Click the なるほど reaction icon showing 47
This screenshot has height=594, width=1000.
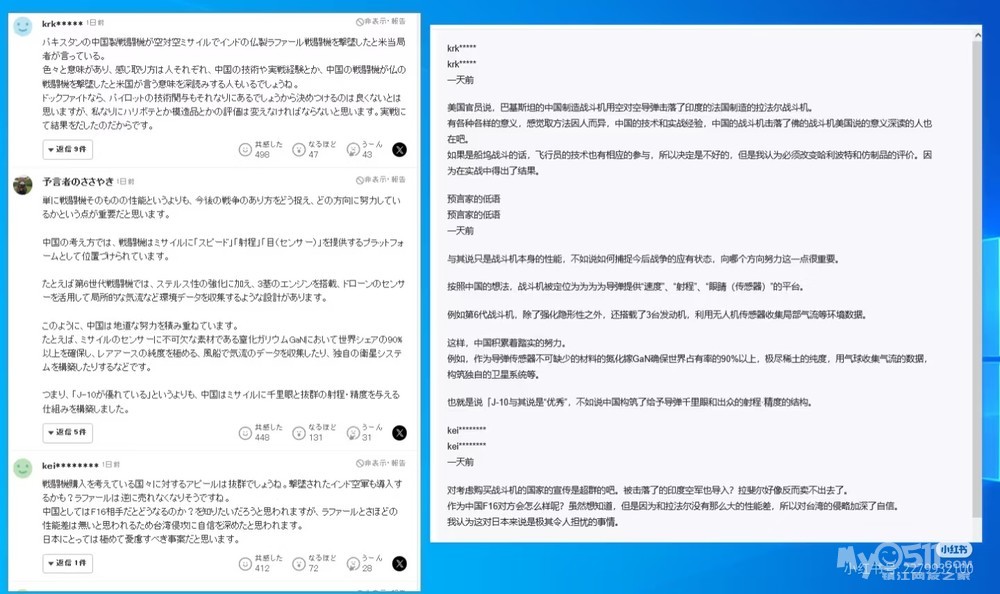(298, 150)
